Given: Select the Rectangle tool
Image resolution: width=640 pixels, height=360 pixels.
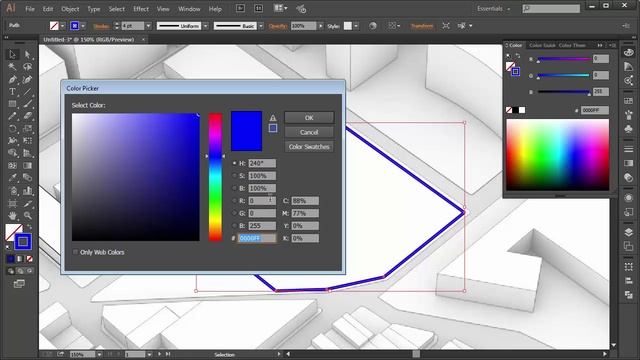Looking at the screenshot, I should [x=12, y=104].
